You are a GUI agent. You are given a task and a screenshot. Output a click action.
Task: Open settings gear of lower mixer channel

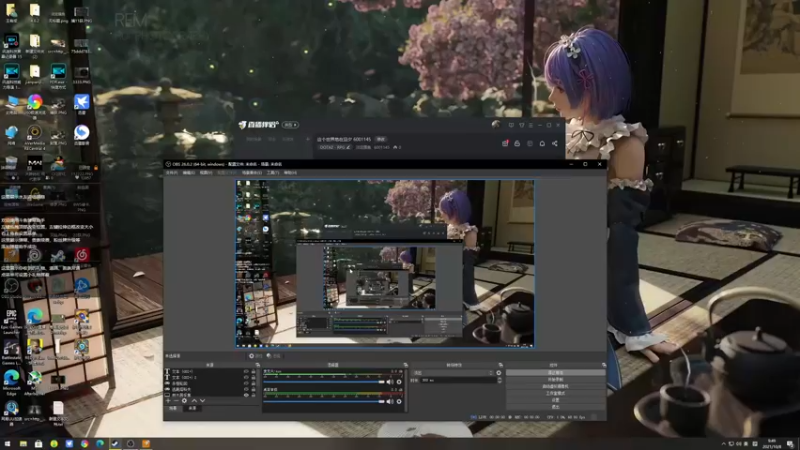pyautogui.click(x=399, y=402)
